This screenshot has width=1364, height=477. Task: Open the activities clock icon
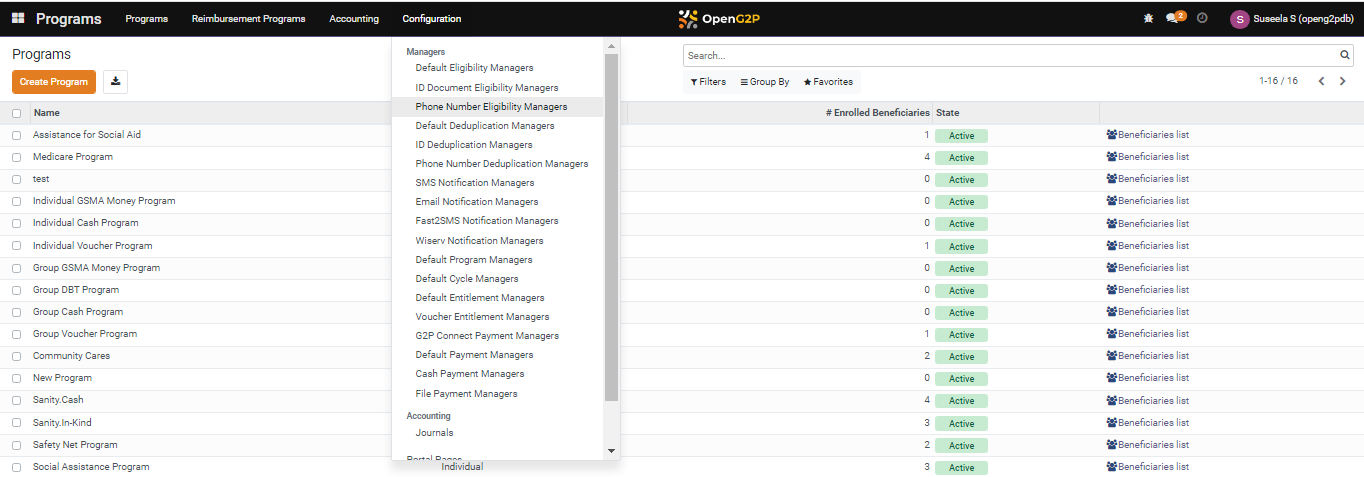point(1202,19)
